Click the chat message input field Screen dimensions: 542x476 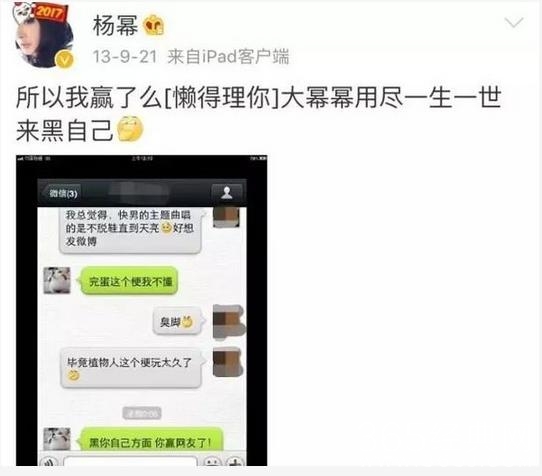(x=130, y=461)
